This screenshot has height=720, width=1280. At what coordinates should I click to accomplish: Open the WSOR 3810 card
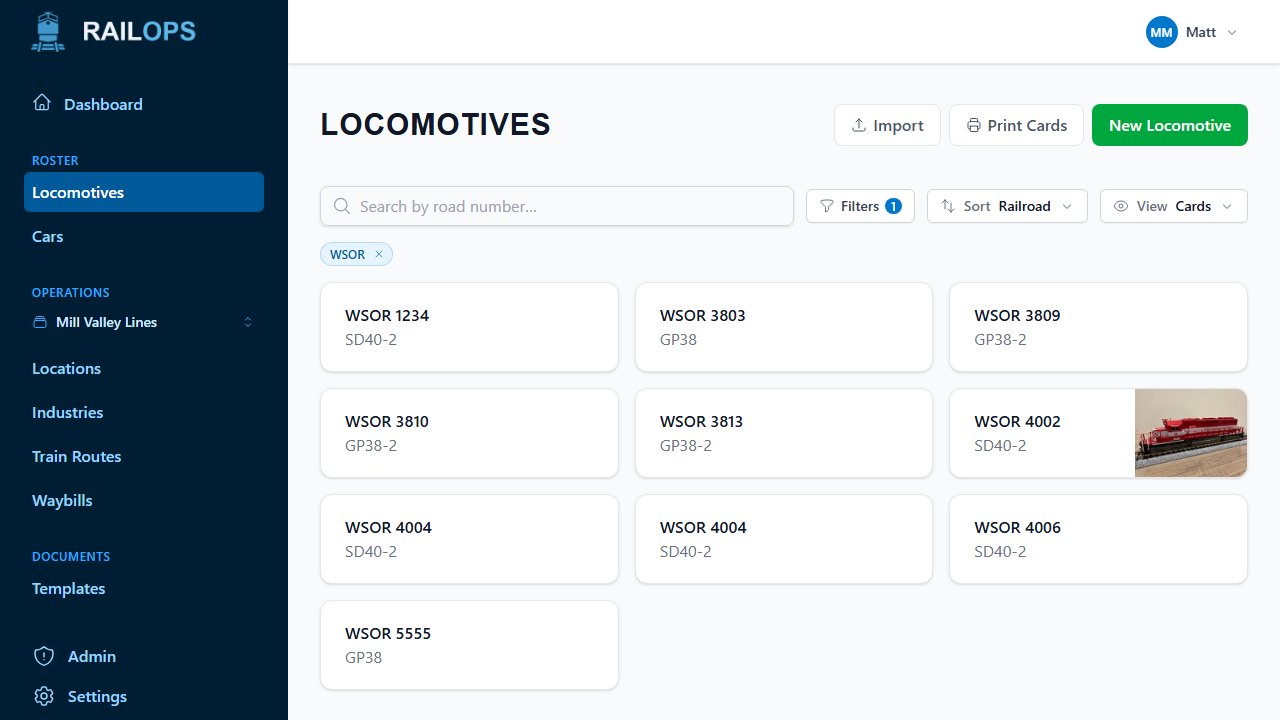469,433
